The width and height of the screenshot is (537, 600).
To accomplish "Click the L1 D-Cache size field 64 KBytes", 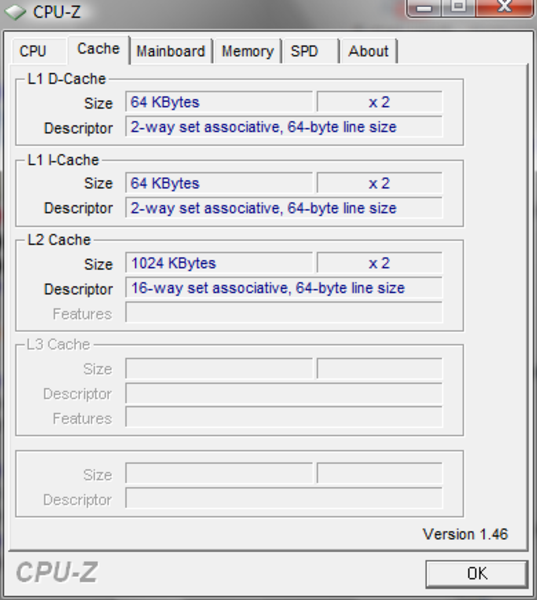I will [x=219, y=102].
